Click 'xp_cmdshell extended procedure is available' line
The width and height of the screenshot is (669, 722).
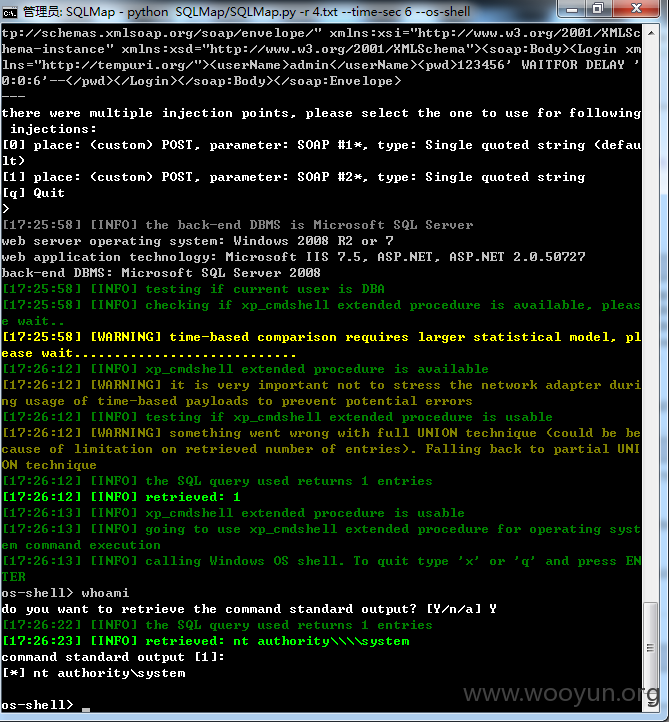click(245, 369)
